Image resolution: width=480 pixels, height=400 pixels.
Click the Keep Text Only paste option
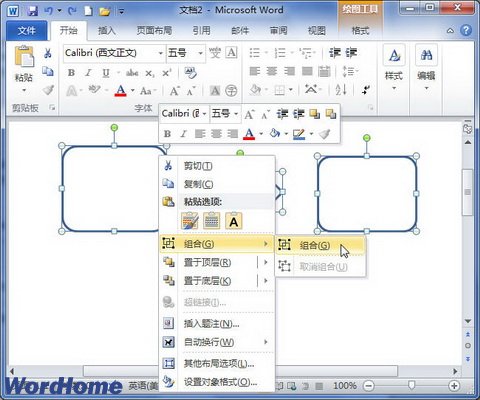point(234,221)
